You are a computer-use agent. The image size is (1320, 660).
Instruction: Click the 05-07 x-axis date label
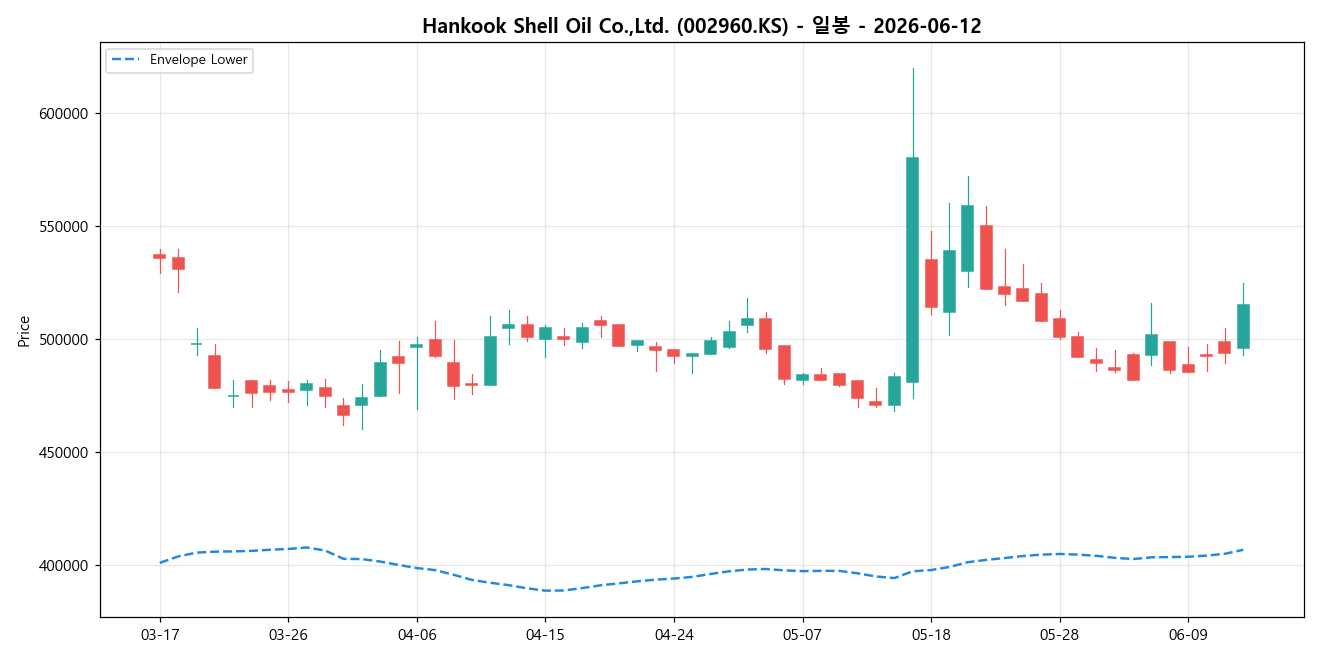click(x=802, y=635)
